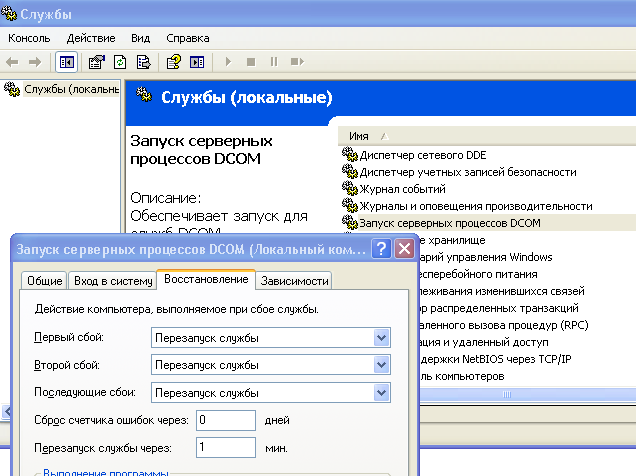This screenshot has height=476, width=636.
Task: Select 'Журнал событий' in the services list
Action: [x=402, y=188]
